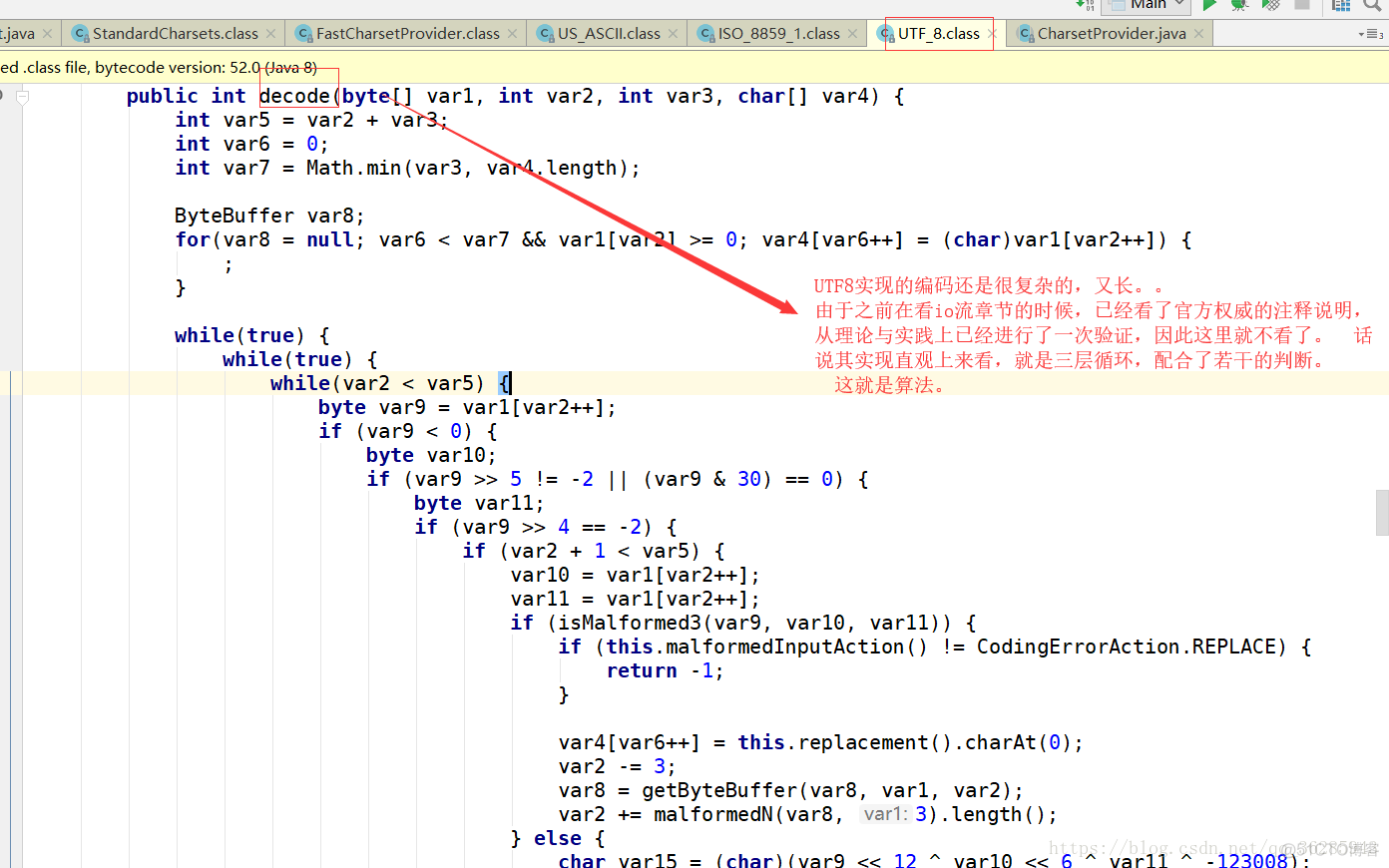Open the US_ASCII.class tab
The height and width of the screenshot is (868, 1389).
[x=609, y=34]
